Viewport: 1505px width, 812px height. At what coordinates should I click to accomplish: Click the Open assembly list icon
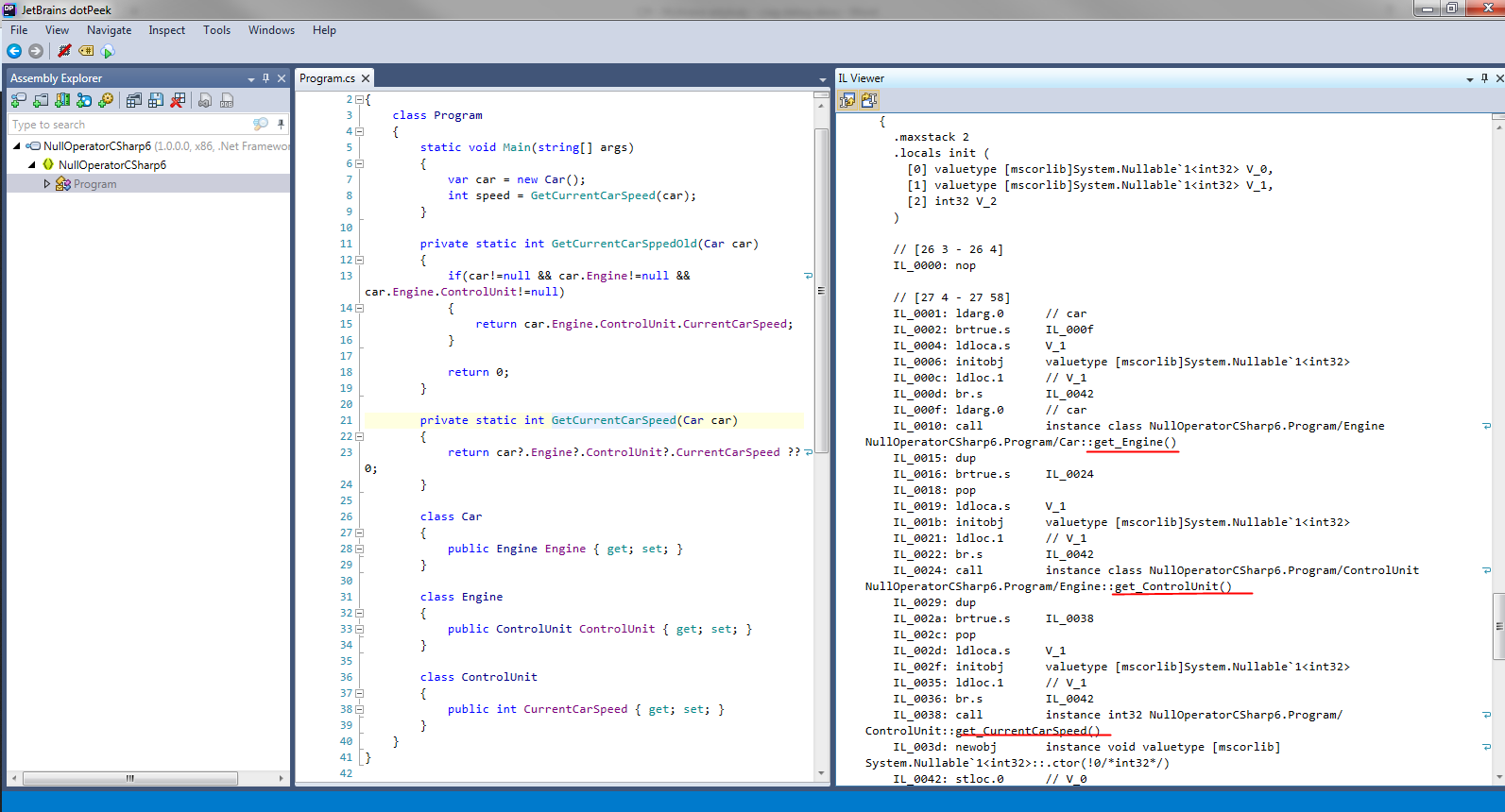(134, 100)
